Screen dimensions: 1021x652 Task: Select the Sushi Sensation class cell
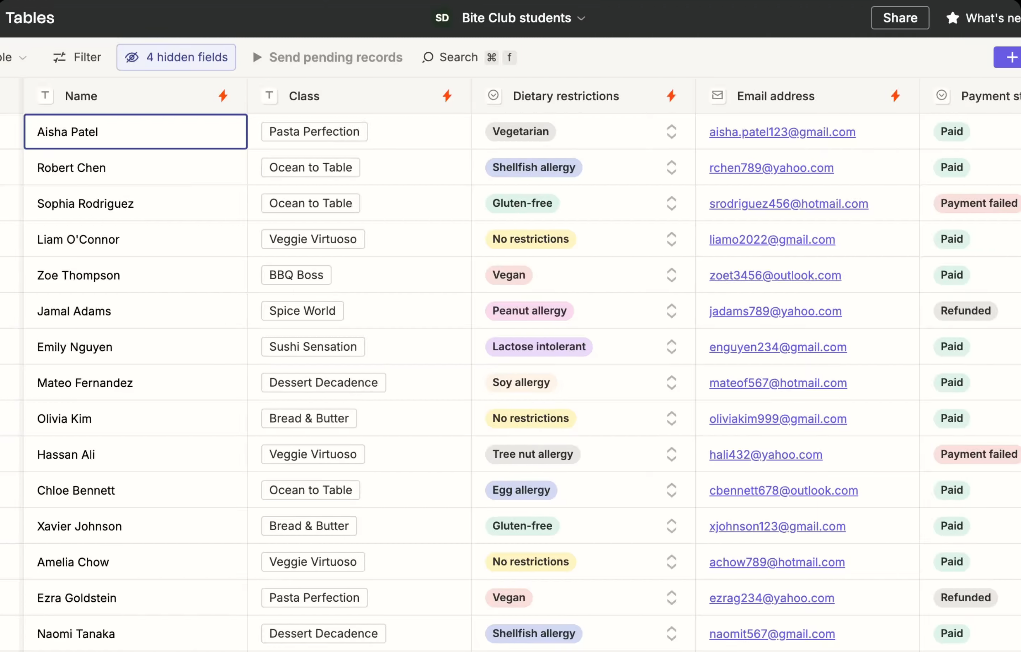click(359, 347)
